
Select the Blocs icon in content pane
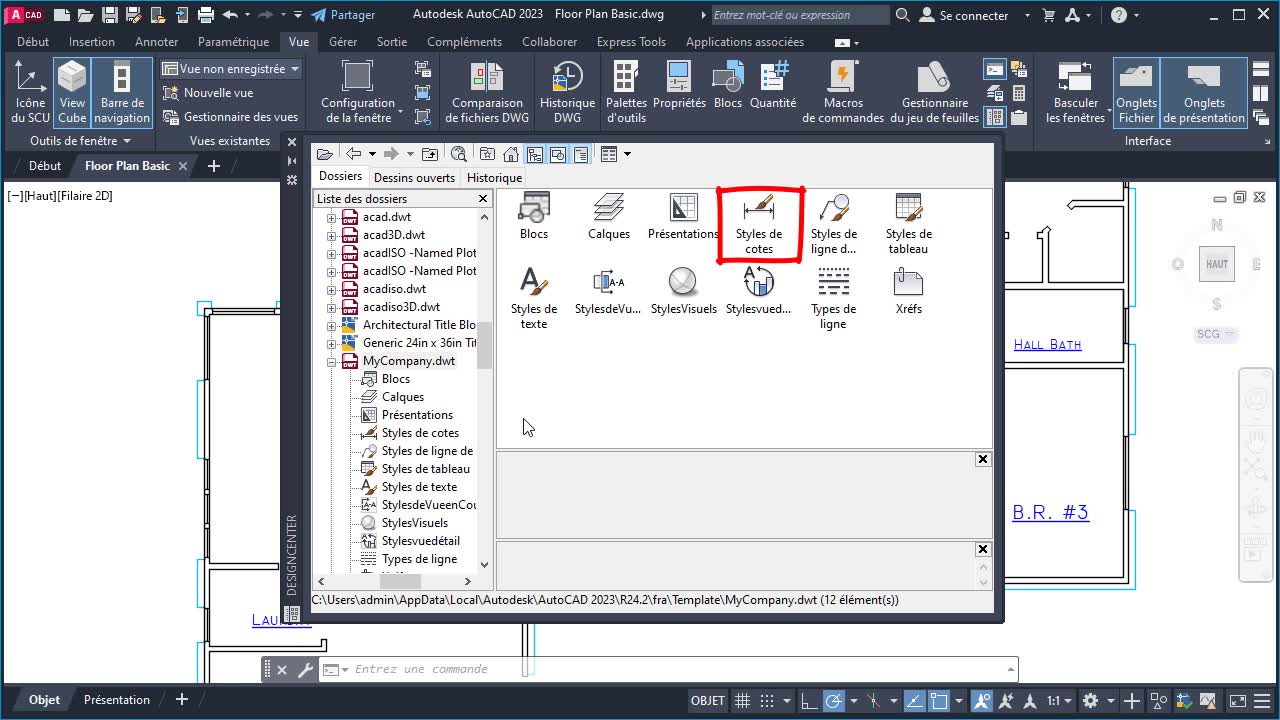tap(534, 216)
